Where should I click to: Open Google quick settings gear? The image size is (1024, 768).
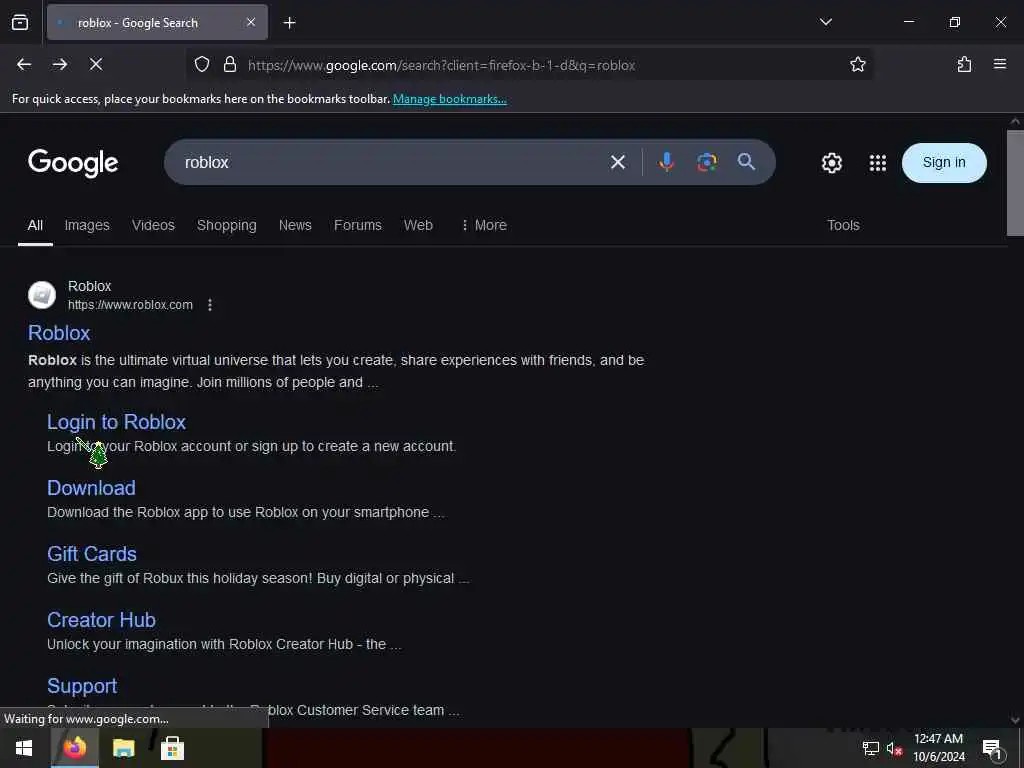tap(831, 163)
